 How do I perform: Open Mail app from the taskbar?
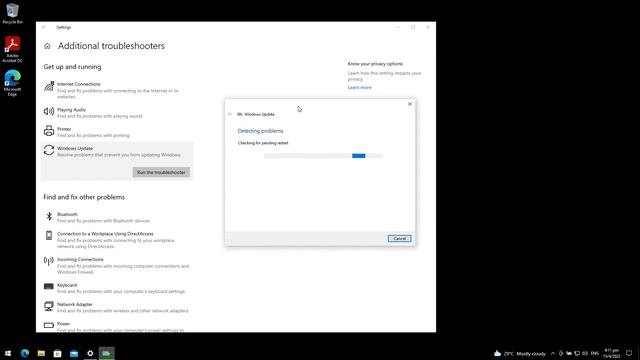(74, 353)
